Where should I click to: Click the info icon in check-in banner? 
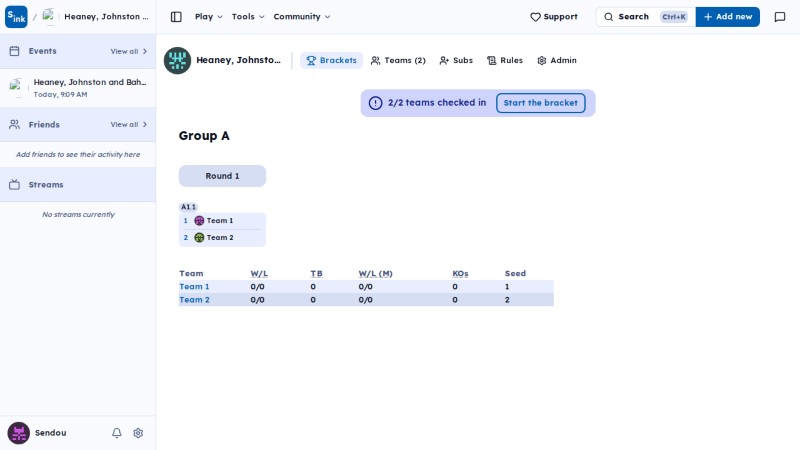pos(376,103)
